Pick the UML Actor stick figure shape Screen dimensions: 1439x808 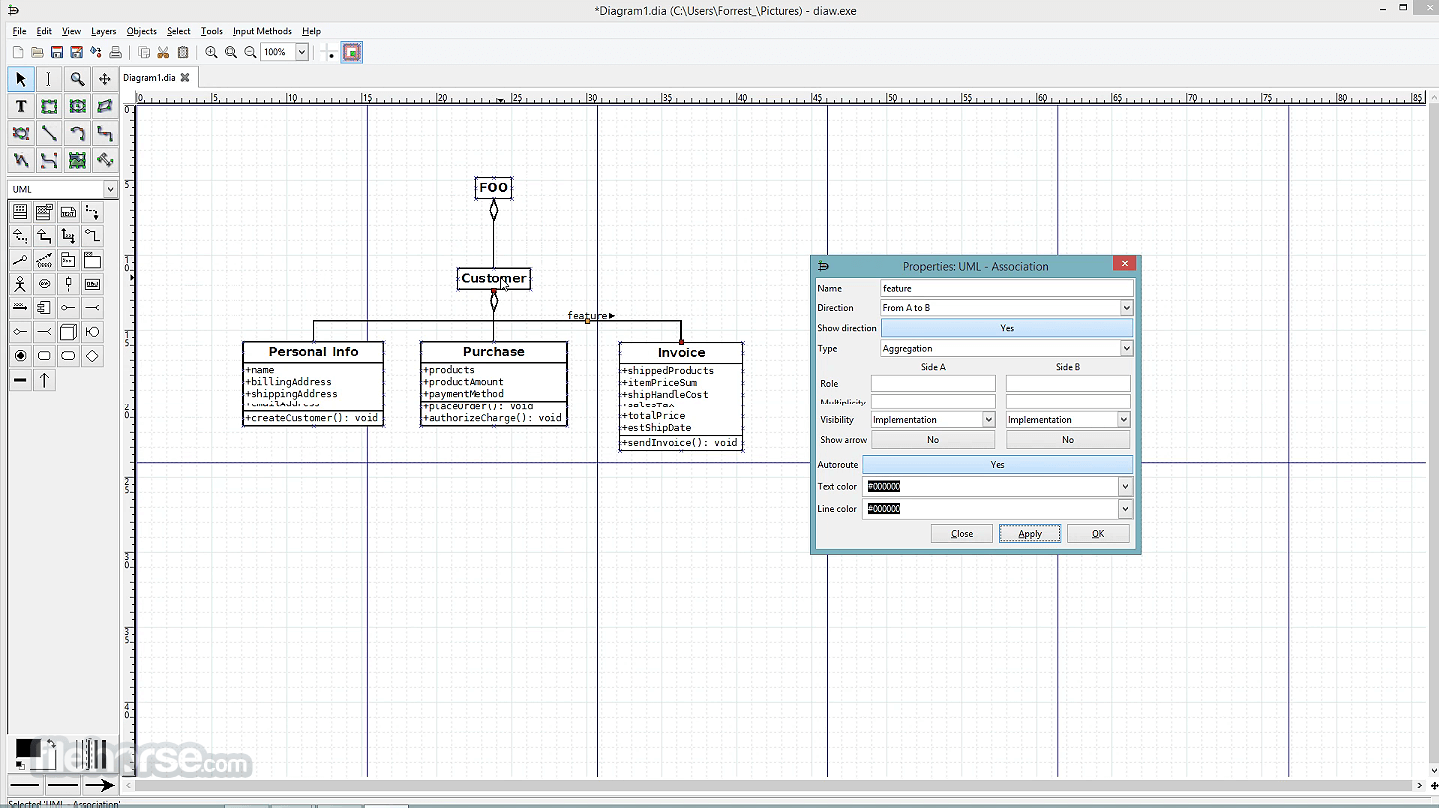tap(20, 284)
